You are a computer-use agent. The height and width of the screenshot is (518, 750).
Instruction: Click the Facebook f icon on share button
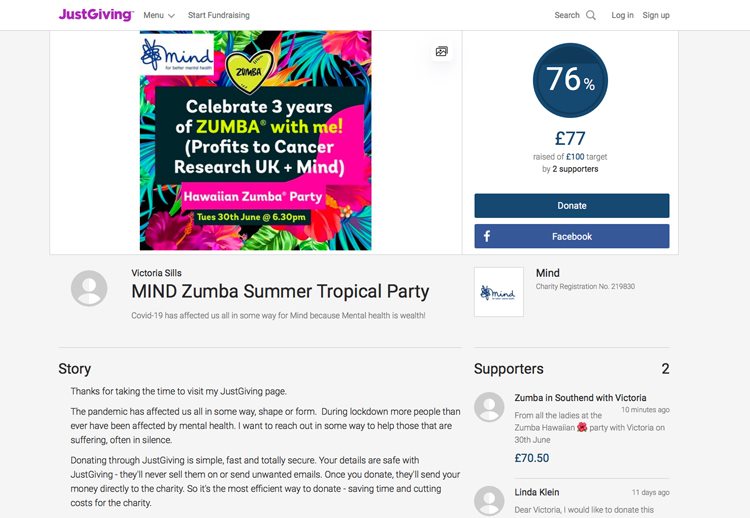[x=486, y=236]
